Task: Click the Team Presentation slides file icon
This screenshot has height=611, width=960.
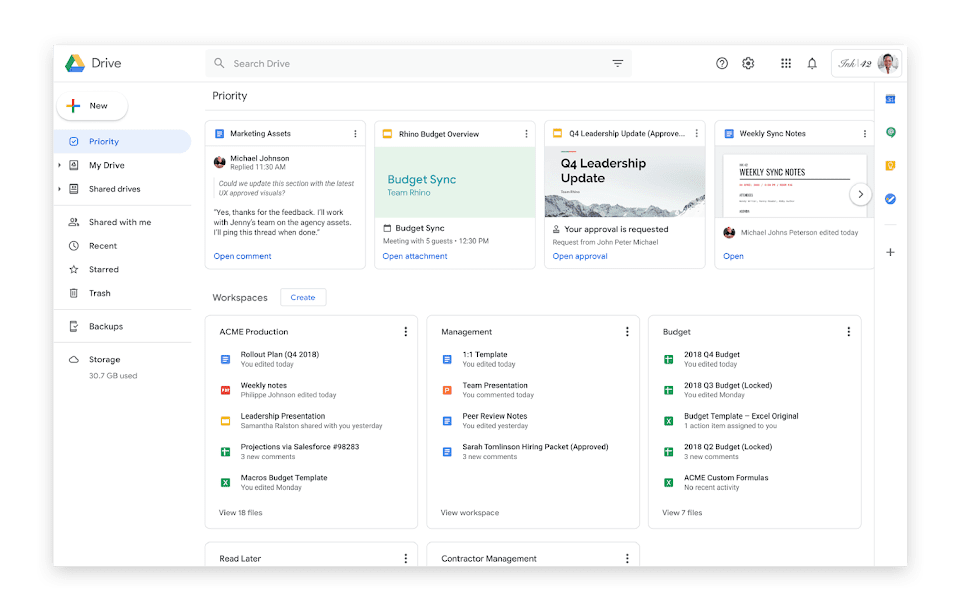Action: coord(447,390)
